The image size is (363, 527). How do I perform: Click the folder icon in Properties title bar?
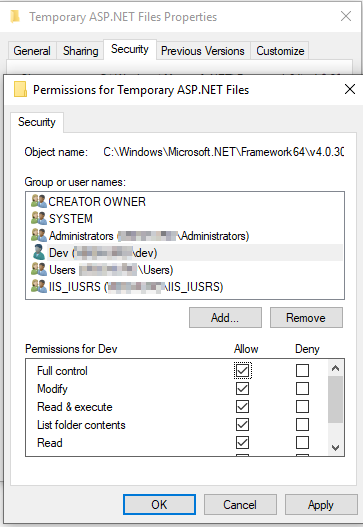(x=15, y=16)
